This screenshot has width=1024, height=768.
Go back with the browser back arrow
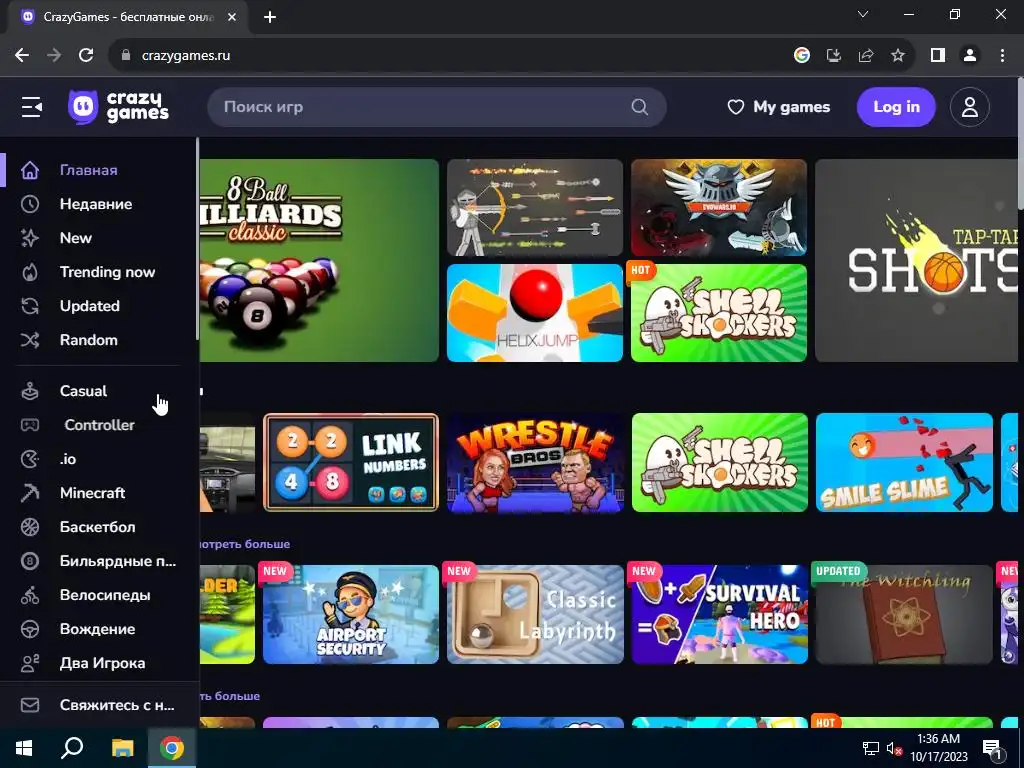[x=22, y=56]
